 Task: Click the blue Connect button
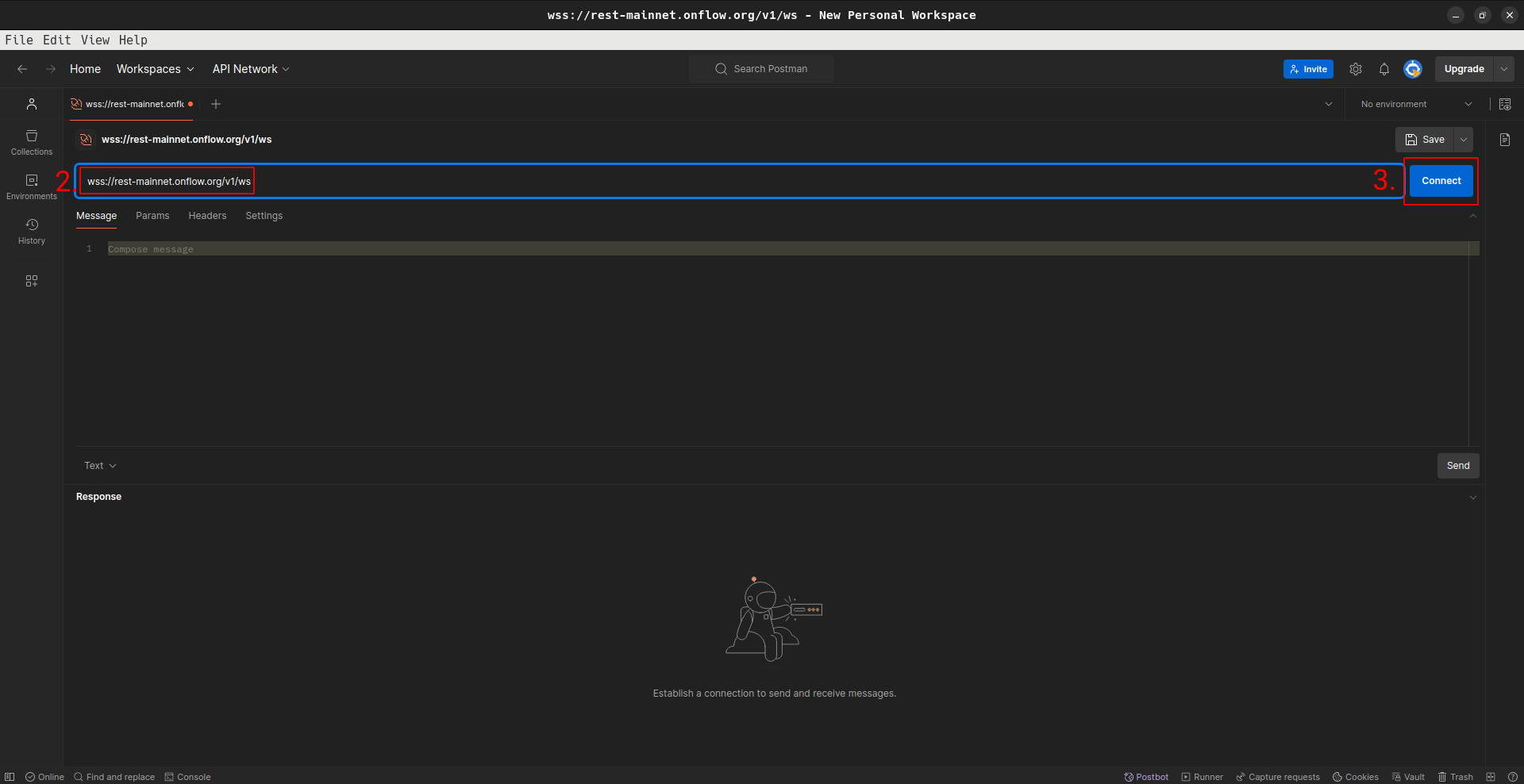point(1441,181)
